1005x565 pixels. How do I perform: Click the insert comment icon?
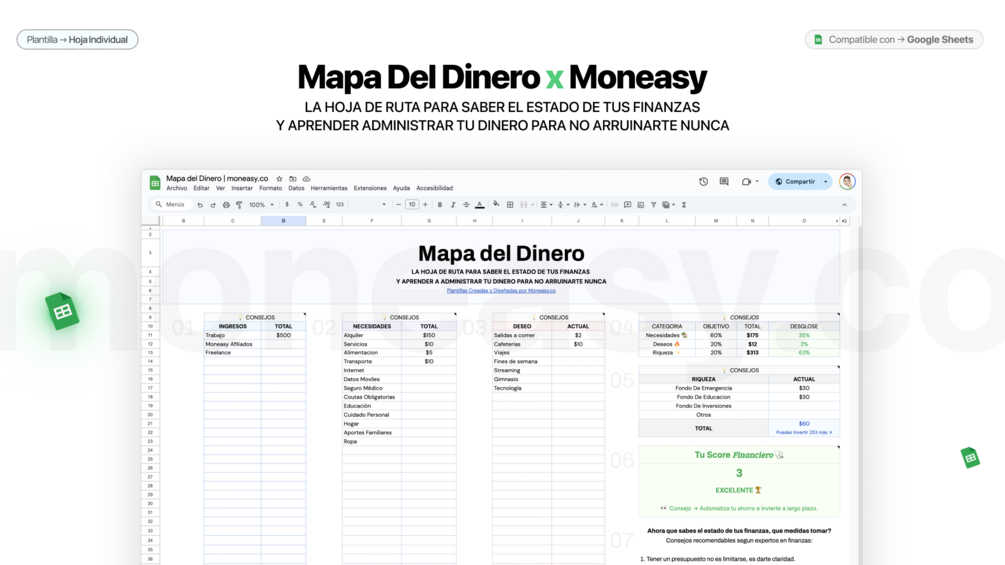(x=627, y=205)
